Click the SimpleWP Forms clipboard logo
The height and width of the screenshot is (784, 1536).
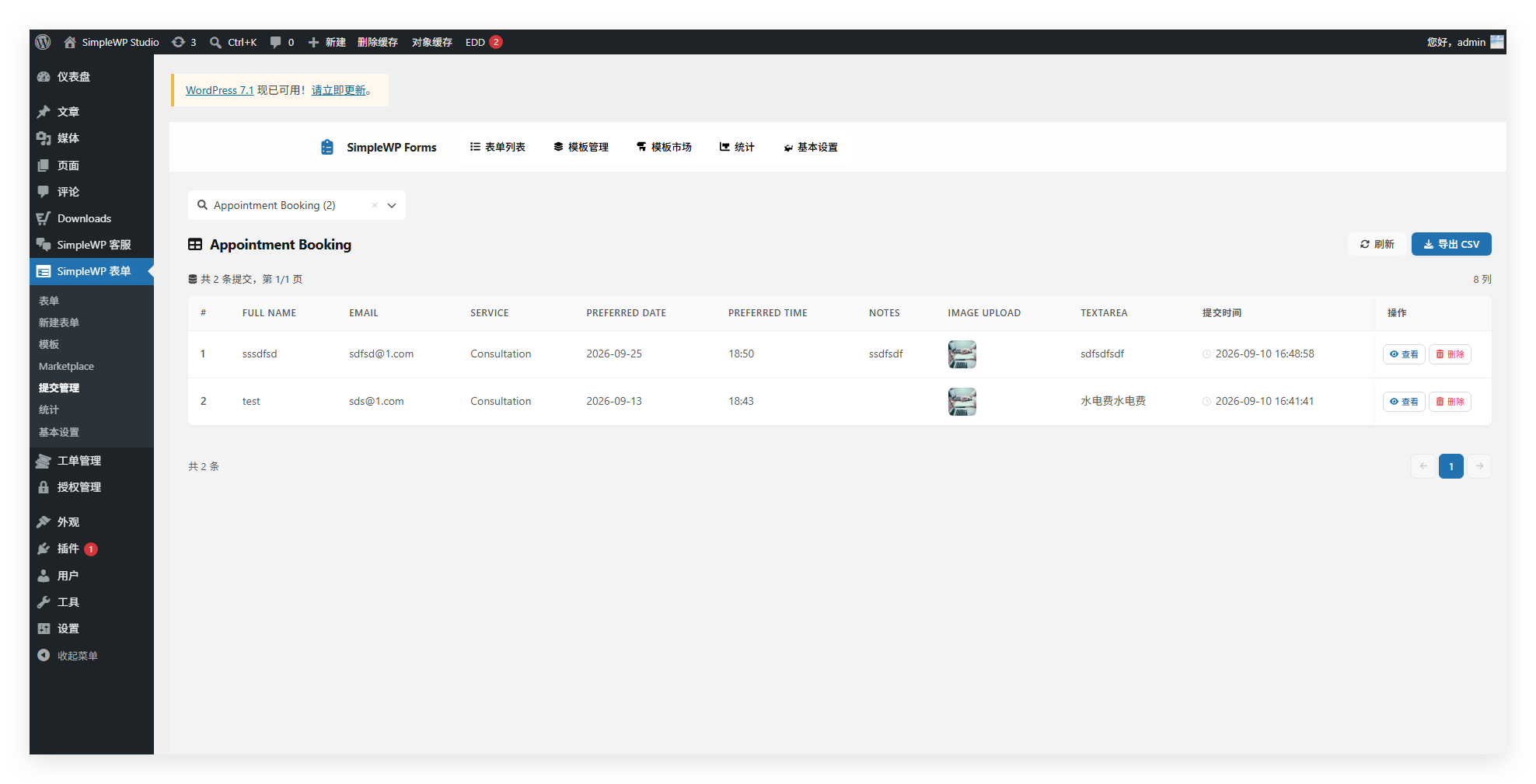pyautogui.click(x=327, y=147)
